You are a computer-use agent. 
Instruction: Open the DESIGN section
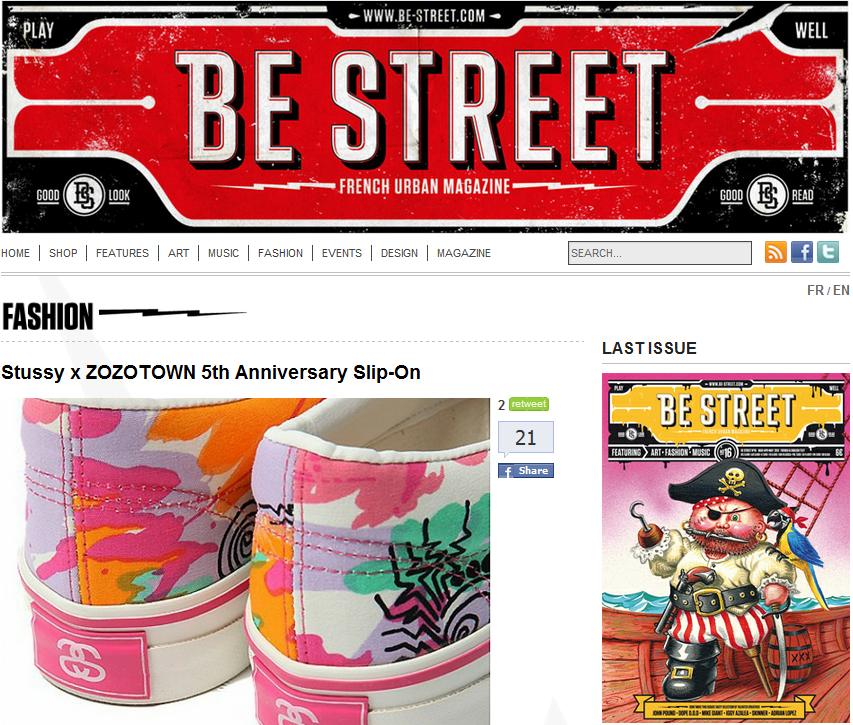tap(399, 253)
